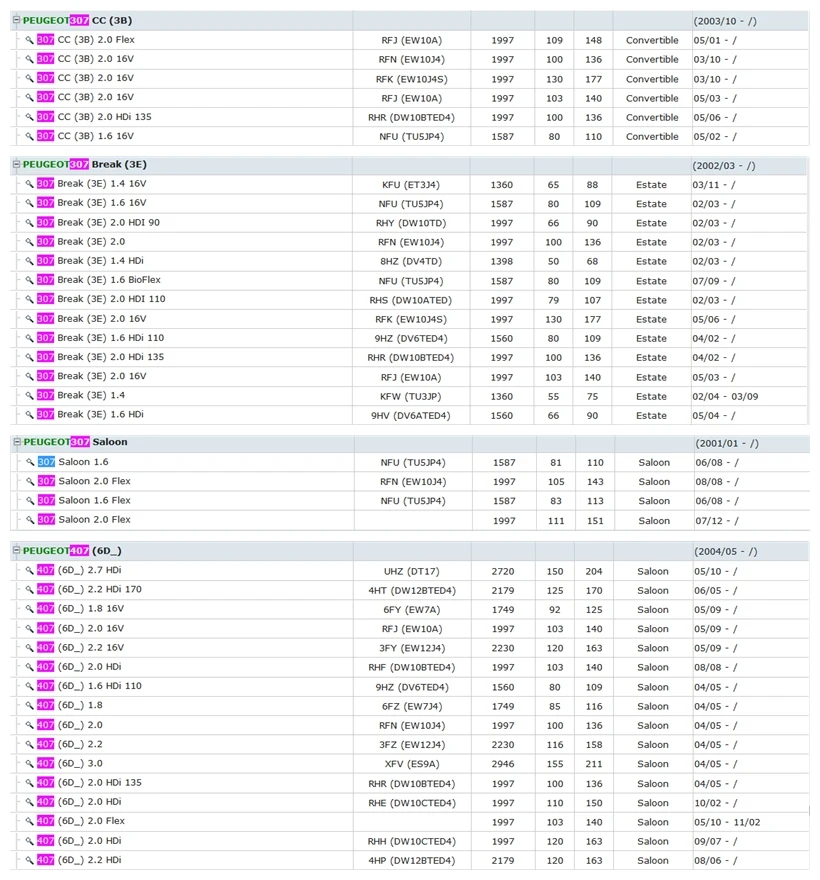
Task: Click magnifier icon for 307 CC 2.0 HDi 135
Action: coord(29,117)
